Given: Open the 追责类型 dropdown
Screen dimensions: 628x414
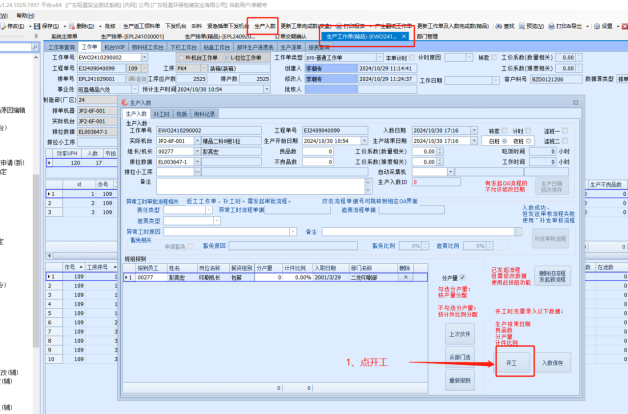Looking at the screenshot, I should pyautogui.click(x=217, y=221).
